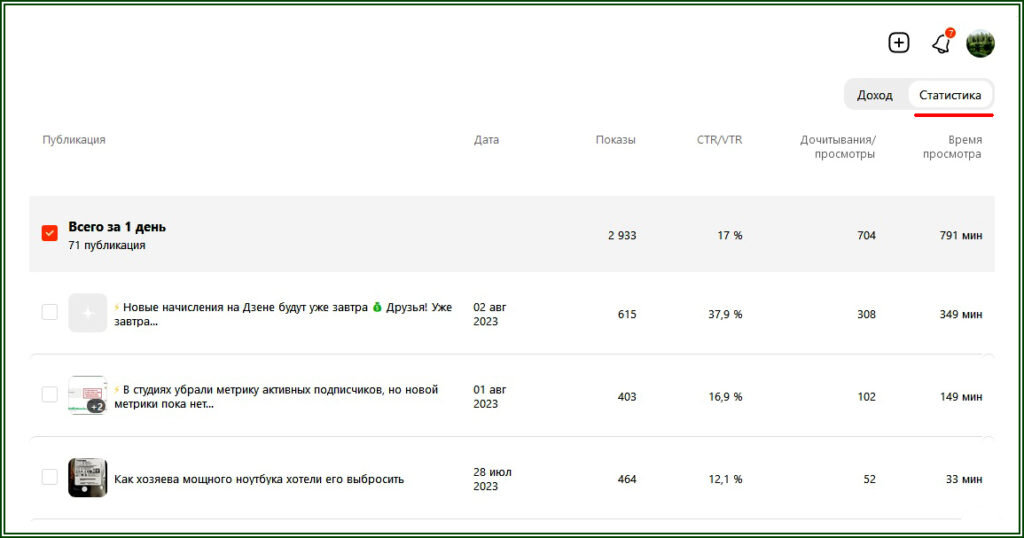Click the CTR/VTR column header

point(719,140)
